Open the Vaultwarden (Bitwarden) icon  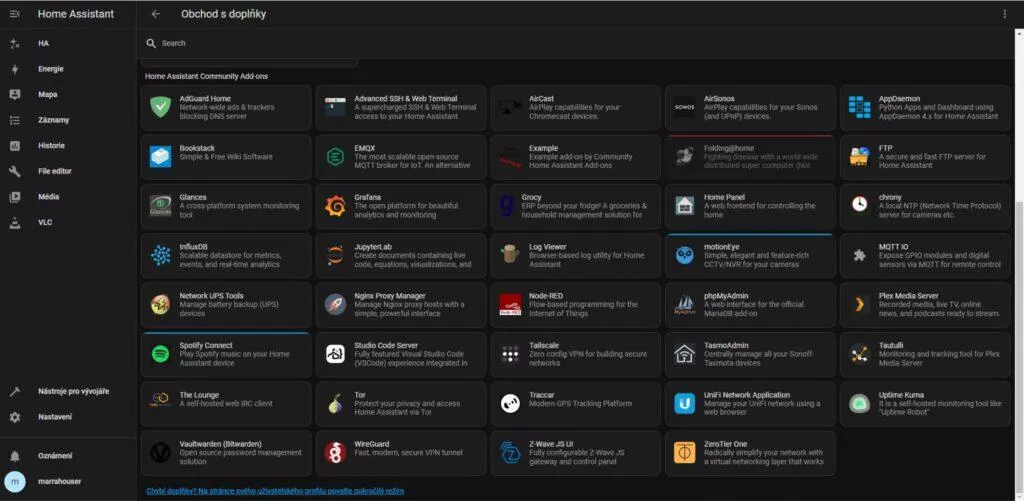pyautogui.click(x=160, y=453)
